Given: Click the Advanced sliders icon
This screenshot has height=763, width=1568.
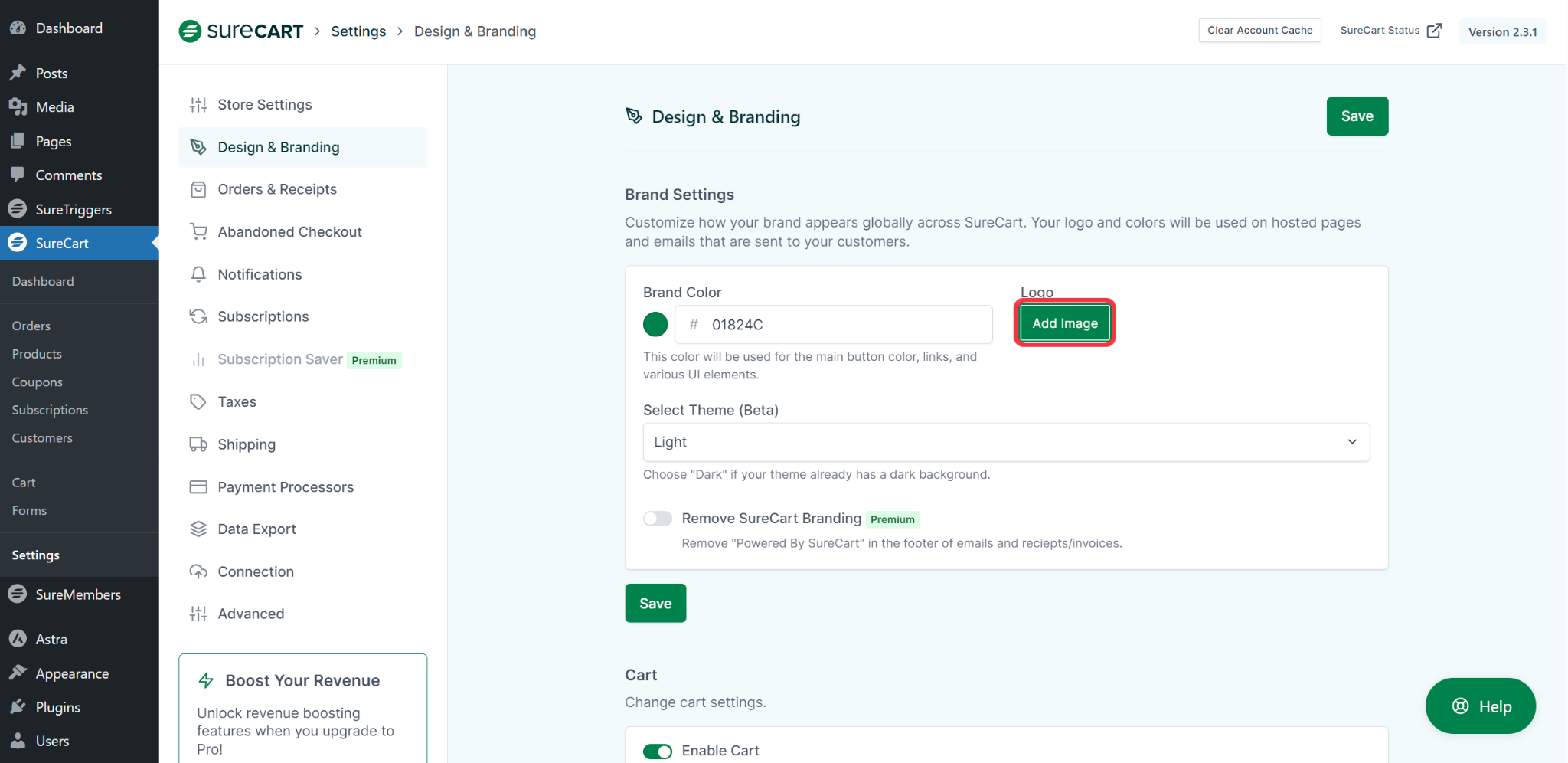Looking at the screenshot, I should (x=198, y=614).
